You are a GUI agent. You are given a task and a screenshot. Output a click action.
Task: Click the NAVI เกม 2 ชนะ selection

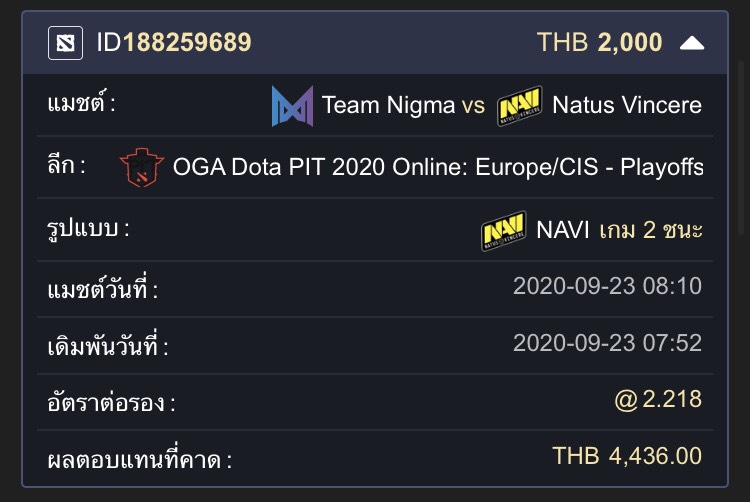(619, 230)
